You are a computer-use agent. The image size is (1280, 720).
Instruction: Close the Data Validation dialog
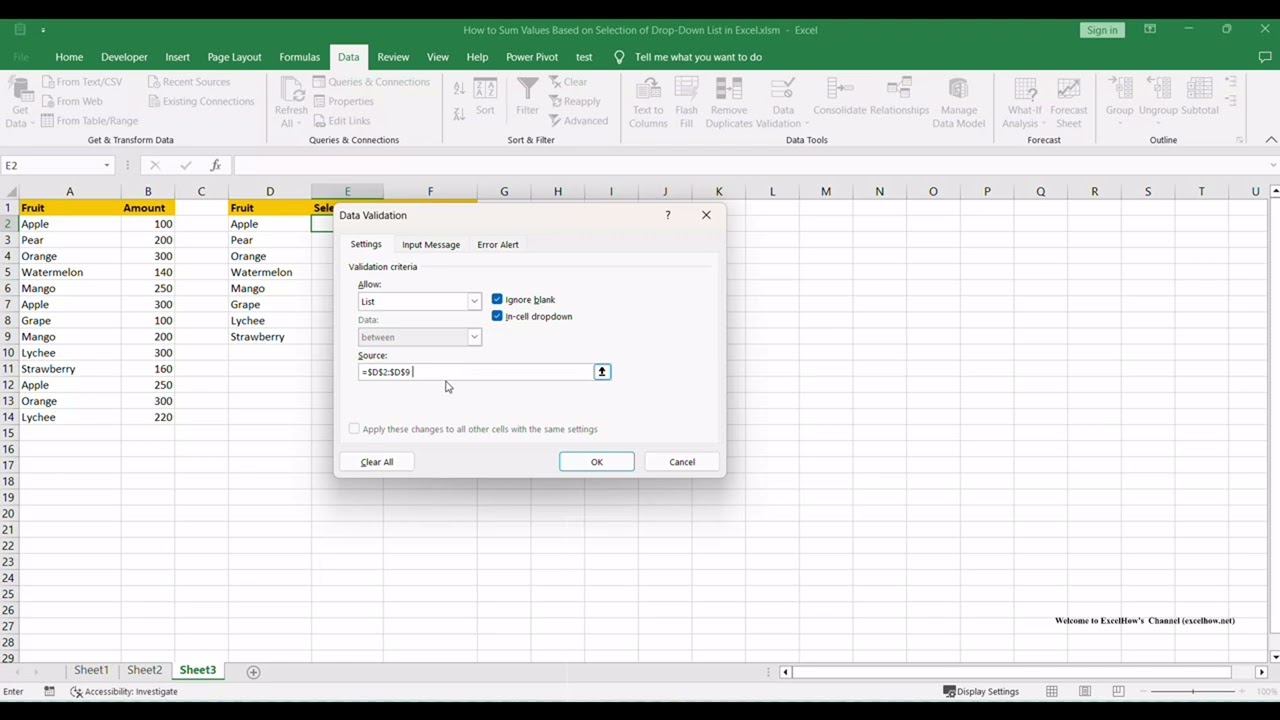coord(706,215)
